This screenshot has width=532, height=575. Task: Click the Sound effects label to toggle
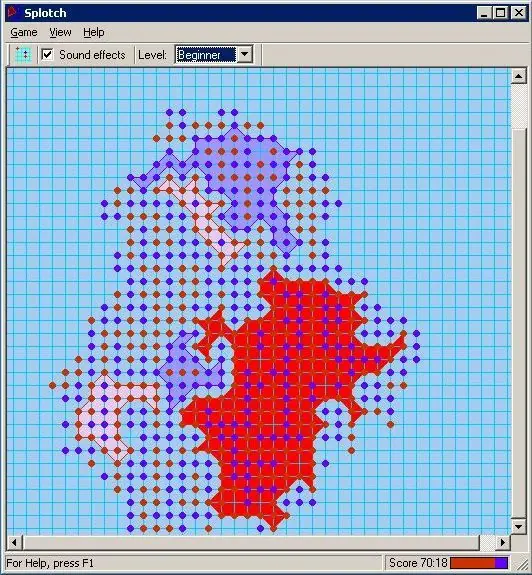point(92,55)
